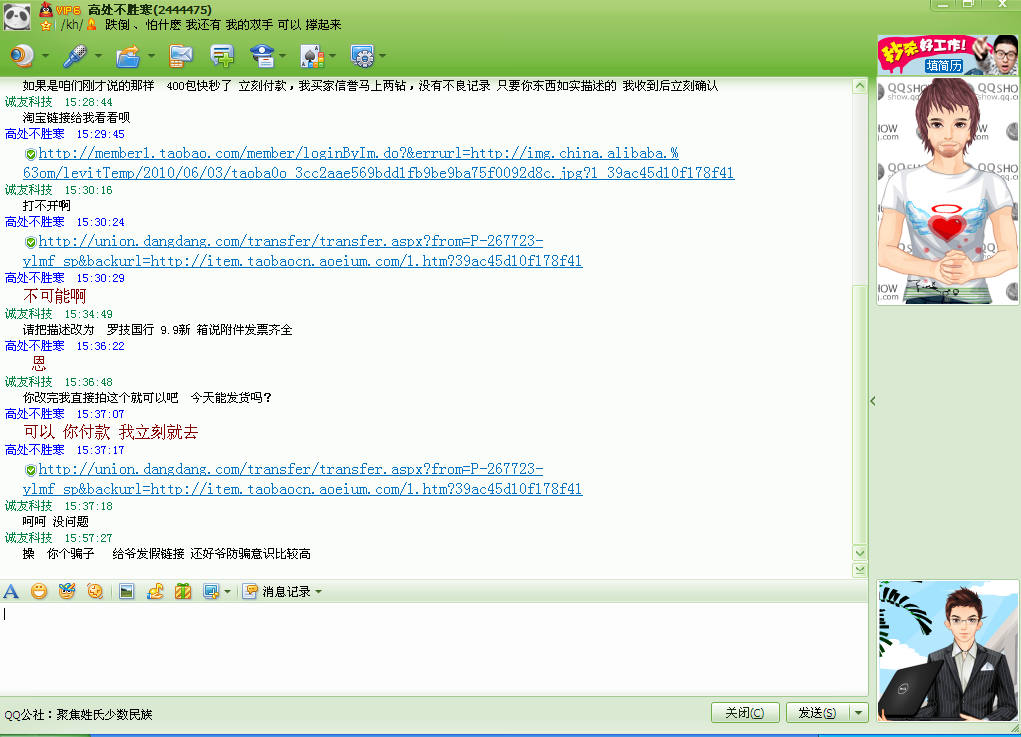This screenshot has width=1021, height=737.
Task: Open the smiley emoticon picker
Action: [x=39, y=591]
